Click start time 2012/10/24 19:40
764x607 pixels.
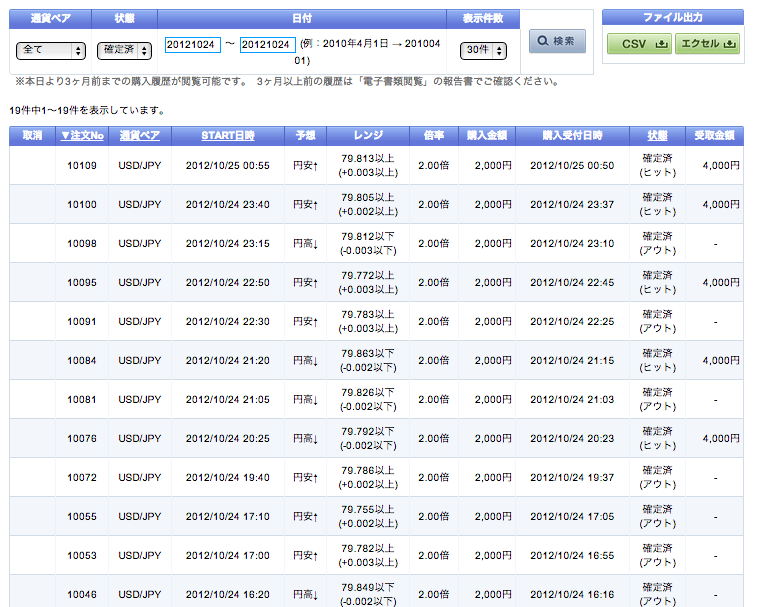pos(228,477)
